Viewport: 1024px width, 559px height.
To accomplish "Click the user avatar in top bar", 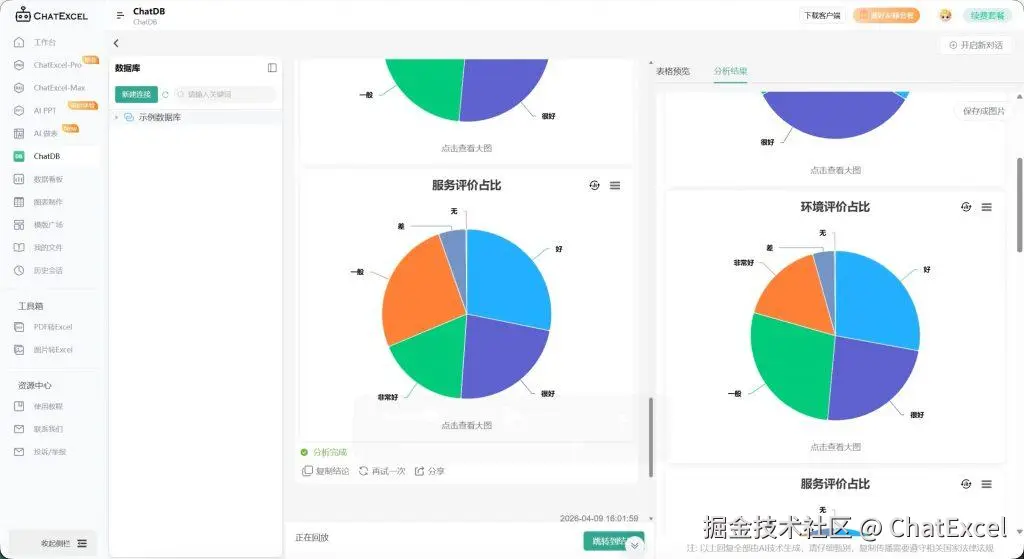I will click(945, 15).
